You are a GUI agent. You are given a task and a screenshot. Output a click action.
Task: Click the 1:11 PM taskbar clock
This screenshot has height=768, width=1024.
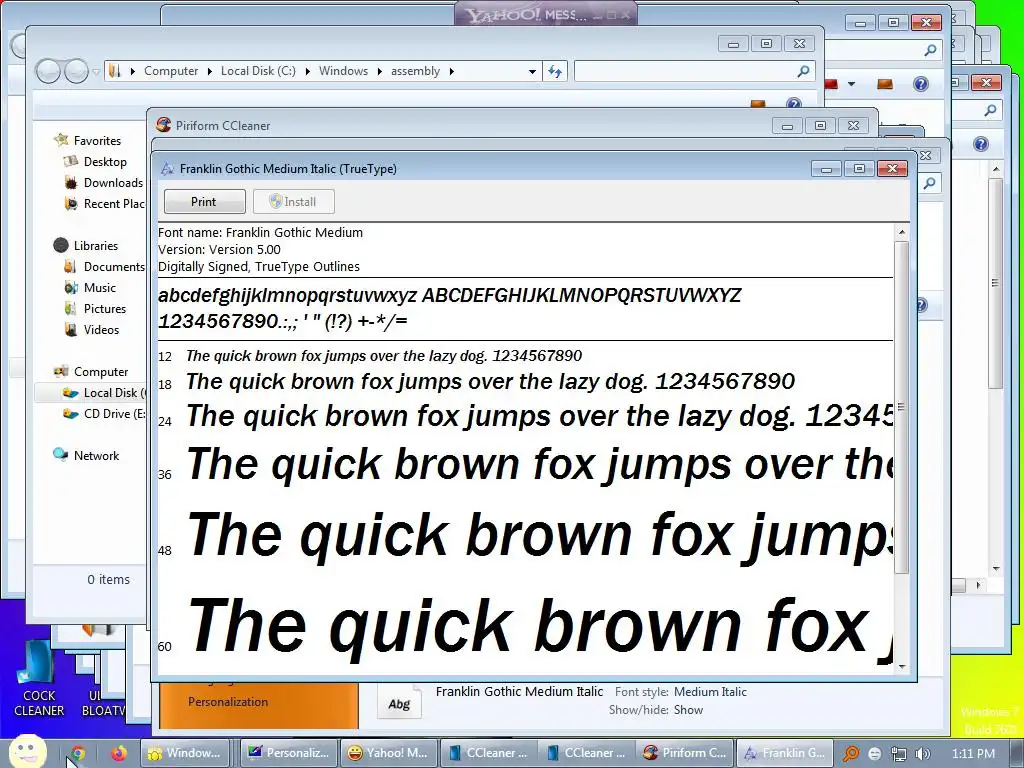pyautogui.click(x=973, y=754)
